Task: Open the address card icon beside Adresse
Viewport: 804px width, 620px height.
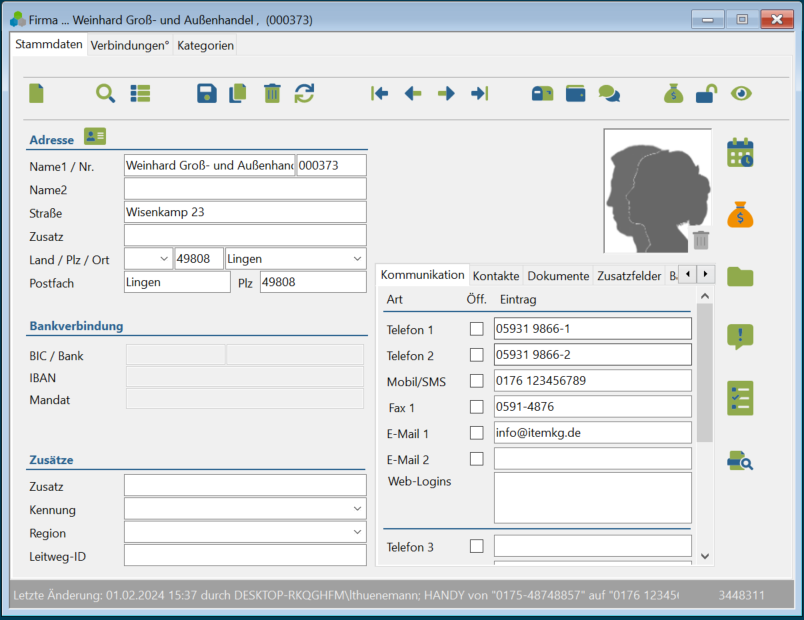Action: coord(95,136)
